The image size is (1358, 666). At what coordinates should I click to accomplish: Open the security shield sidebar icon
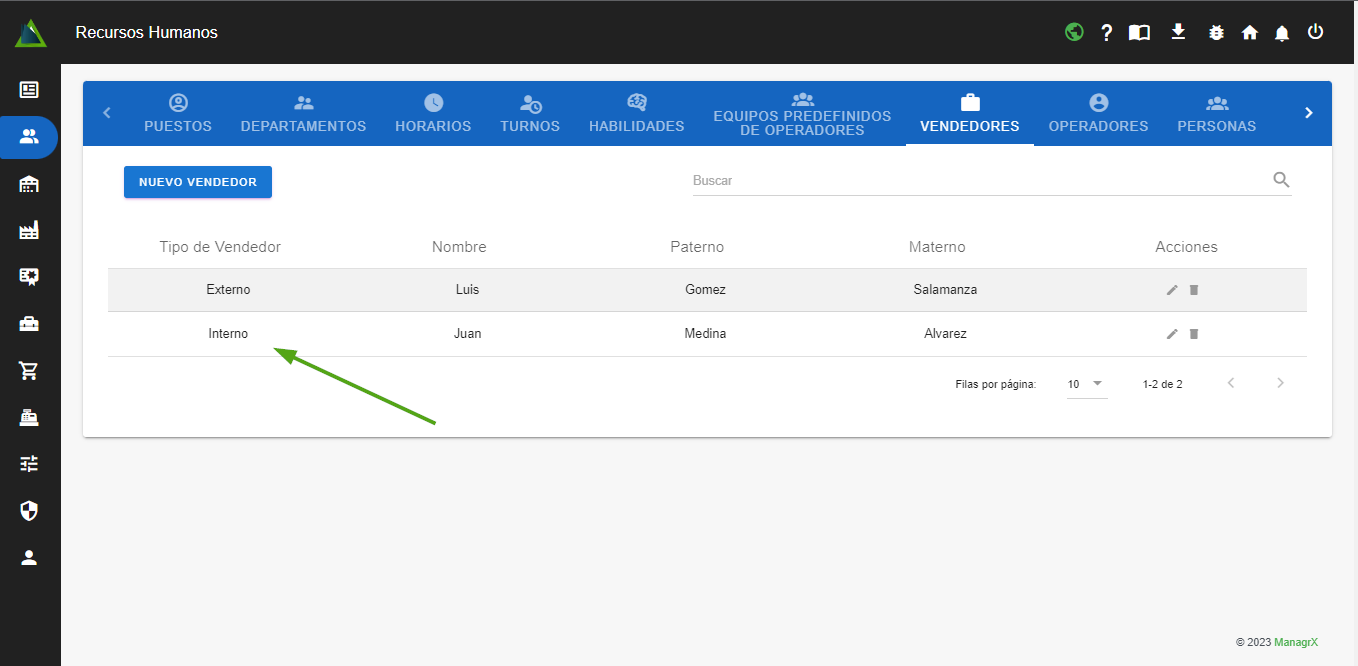tap(29, 511)
